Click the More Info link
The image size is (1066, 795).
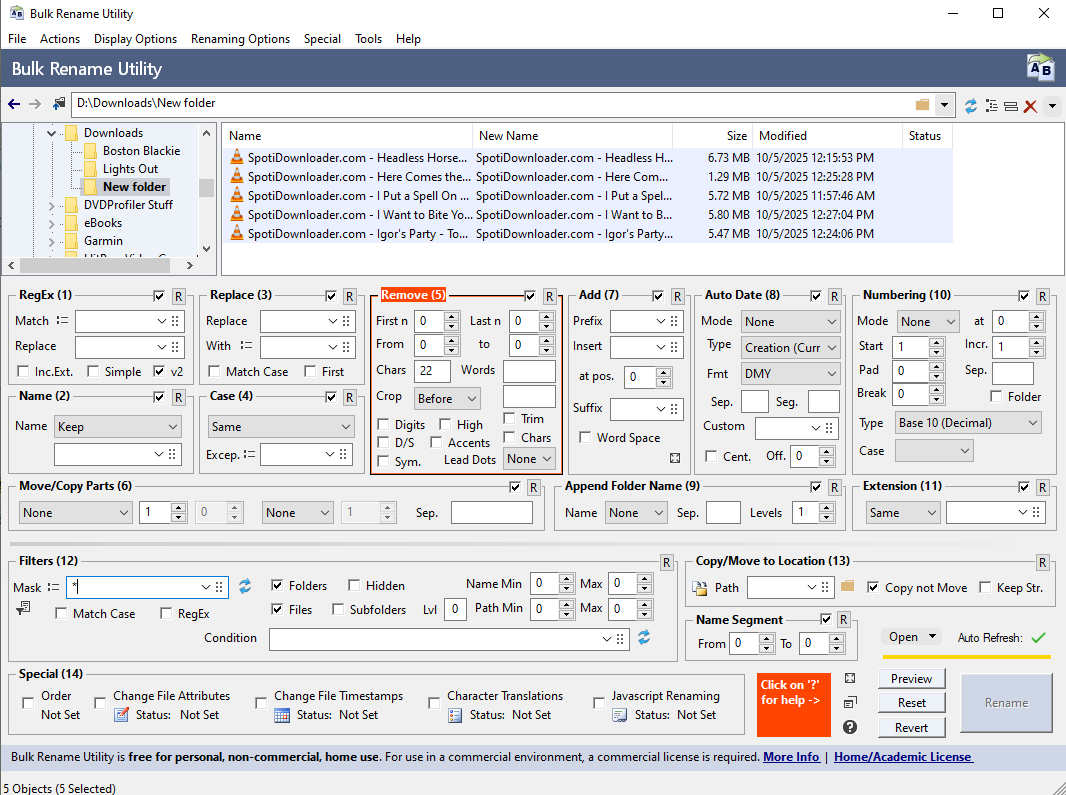(791, 757)
